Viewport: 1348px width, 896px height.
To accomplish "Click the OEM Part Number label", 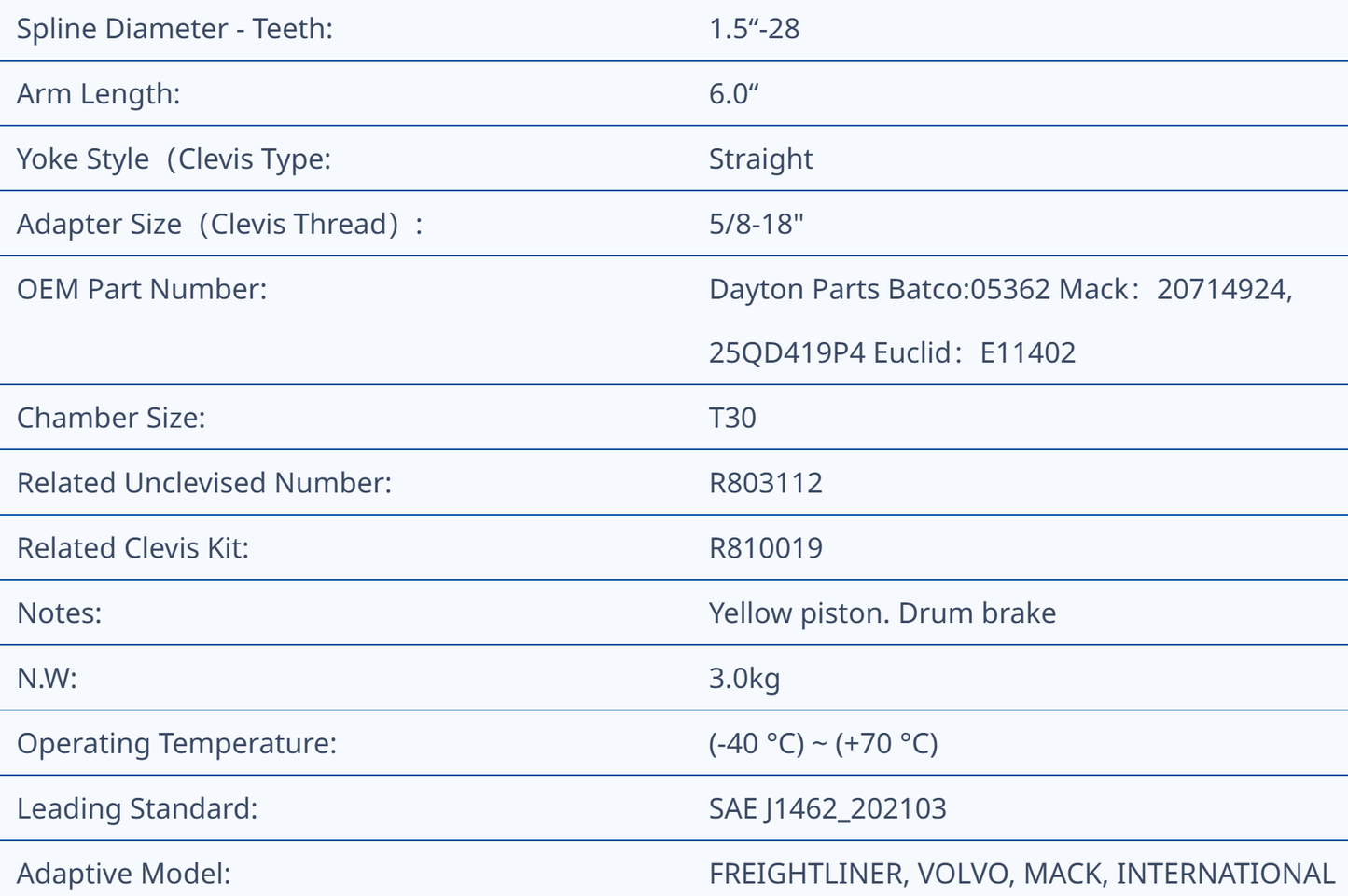I will pyautogui.click(x=142, y=289).
